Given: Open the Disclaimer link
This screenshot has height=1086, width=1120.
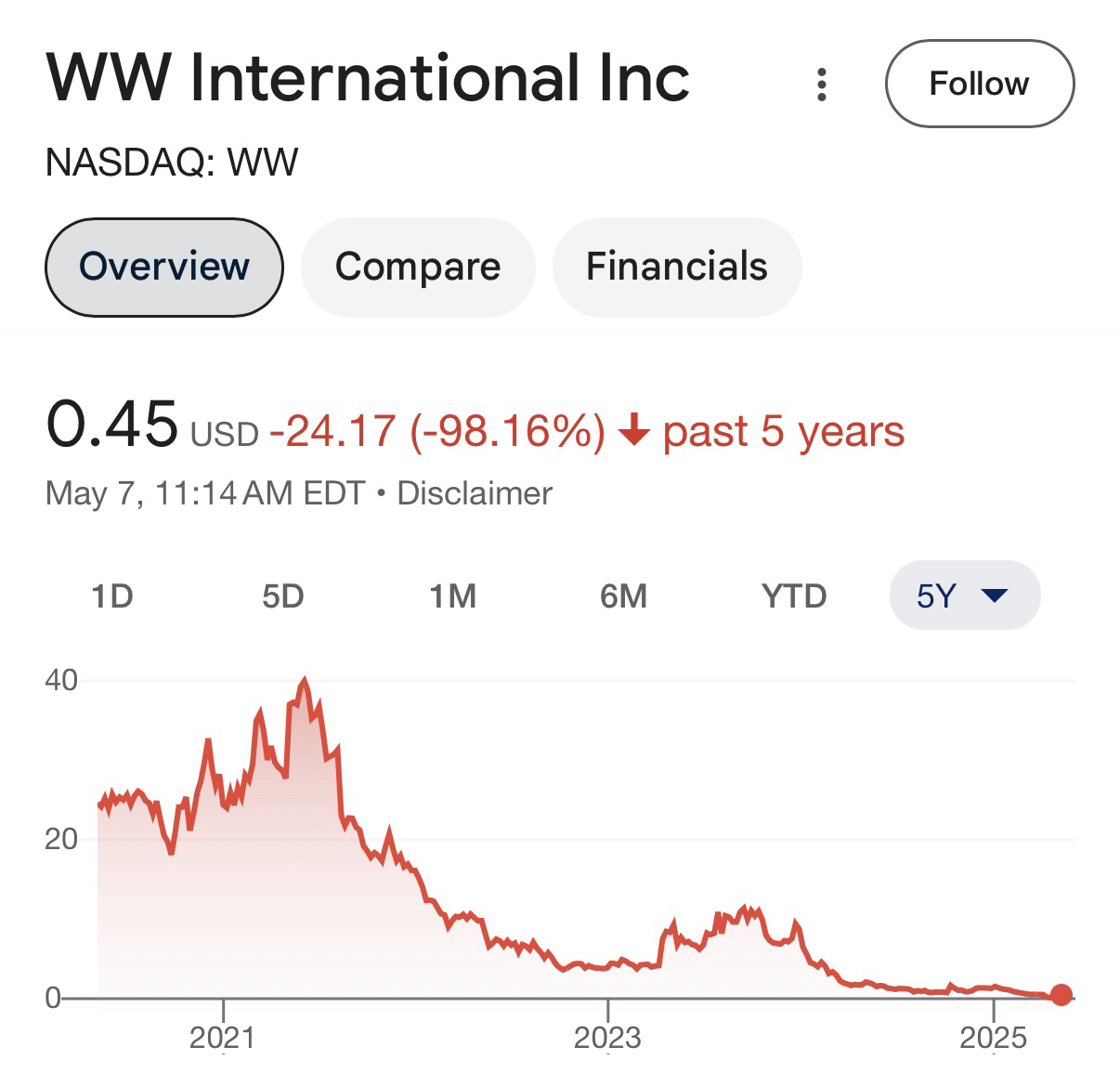Looking at the screenshot, I should click(475, 493).
